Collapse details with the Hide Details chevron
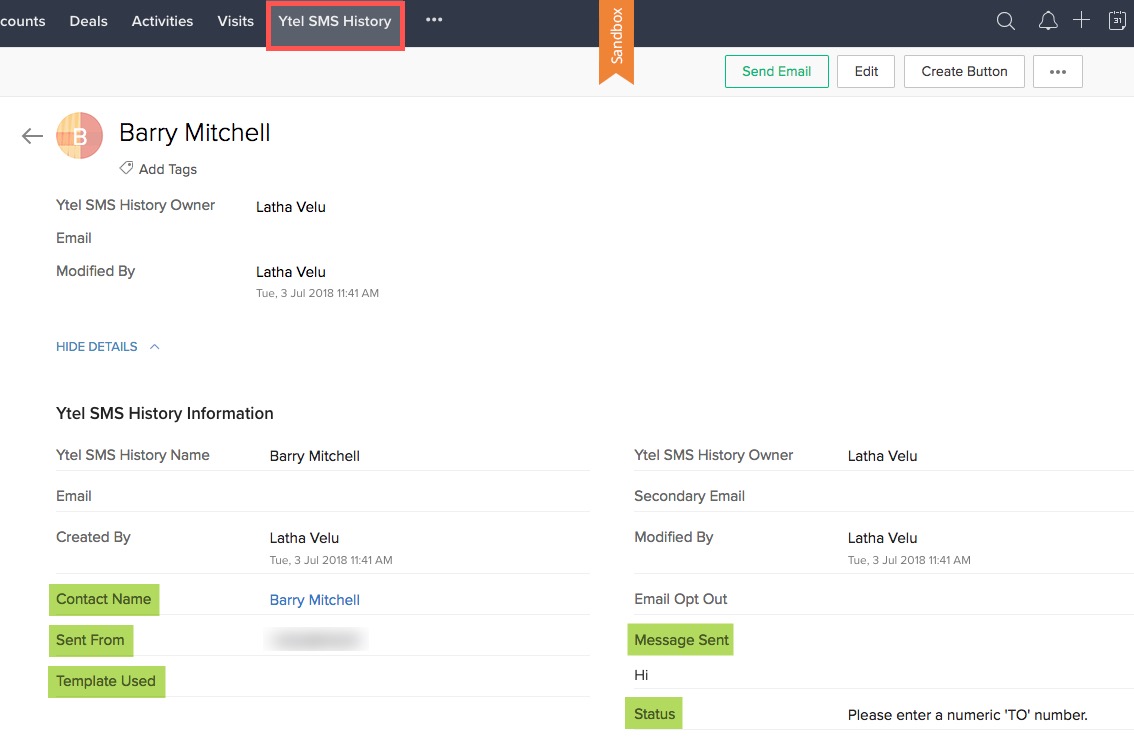The image size is (1134, 752). [x=154, y=347]
